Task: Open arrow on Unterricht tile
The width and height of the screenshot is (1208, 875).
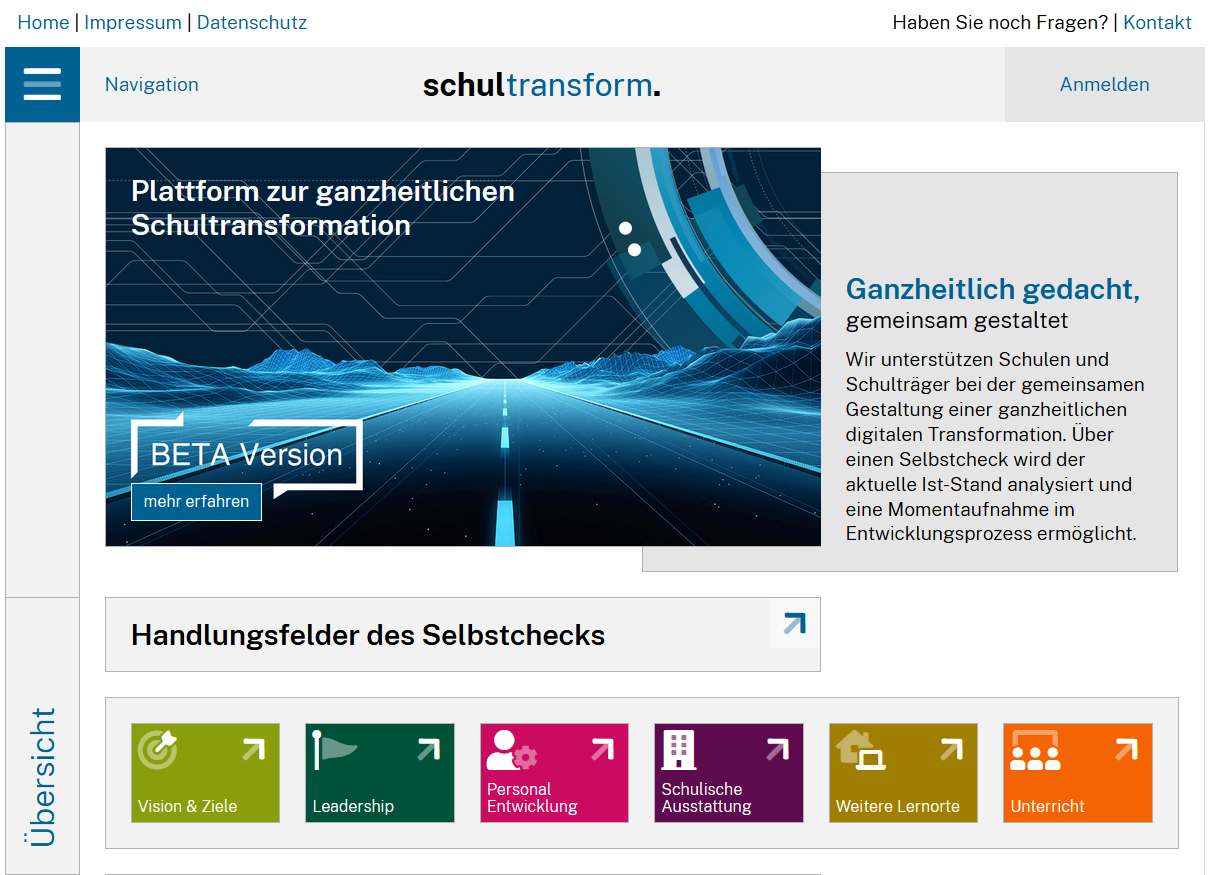Action: click(x=1126, y=749)
